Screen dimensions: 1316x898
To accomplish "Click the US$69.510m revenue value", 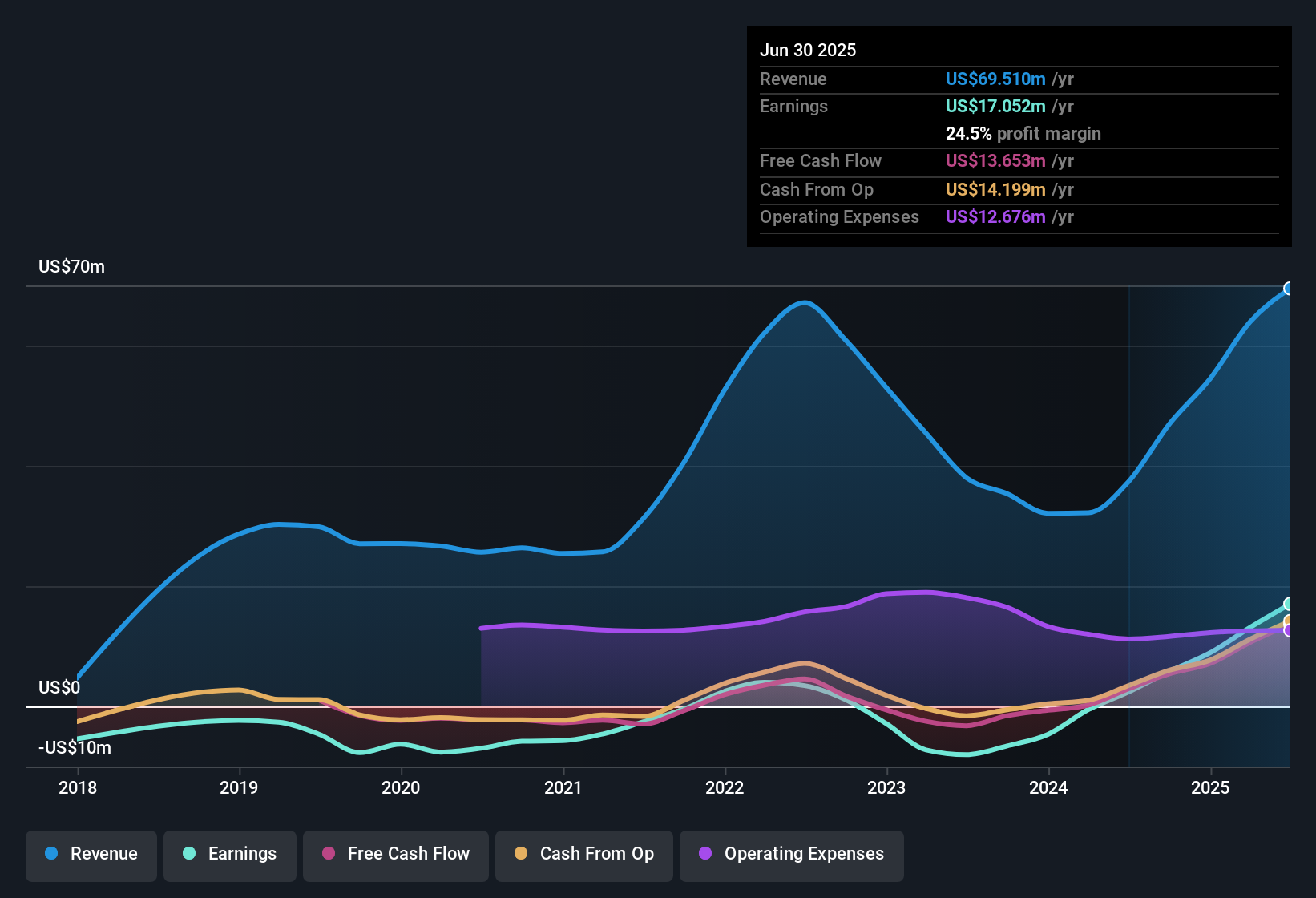I will click(995, 79).
